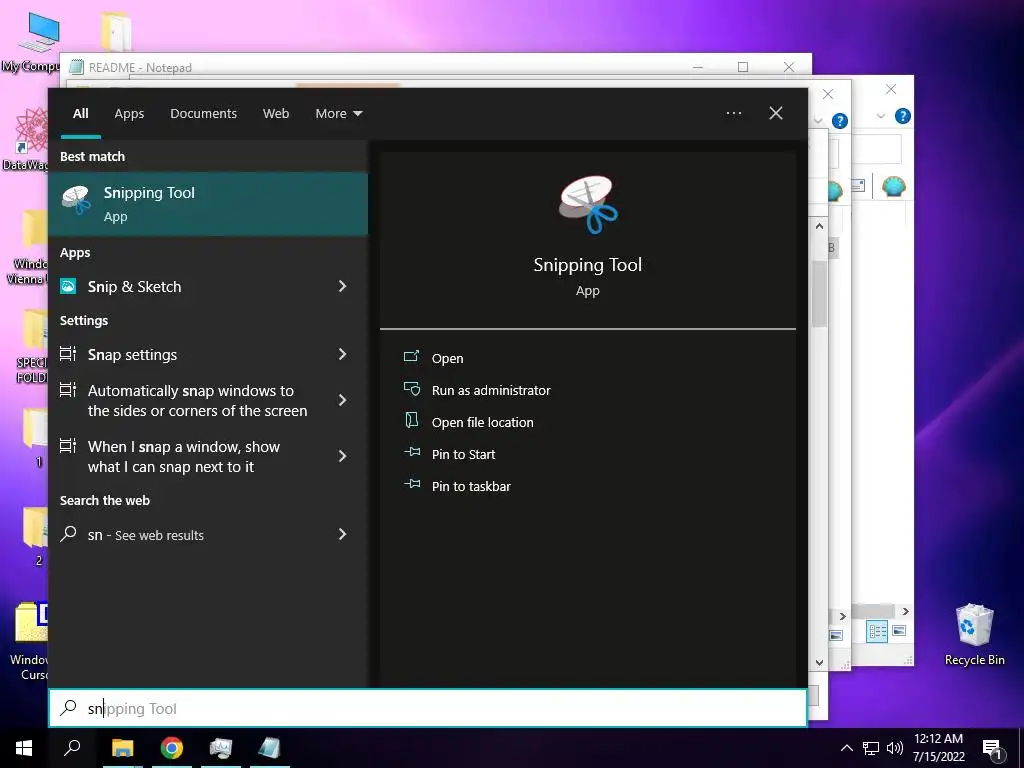Click the details view icon in rear window
The image size is (1024, 768).
(x=877, y=631)
